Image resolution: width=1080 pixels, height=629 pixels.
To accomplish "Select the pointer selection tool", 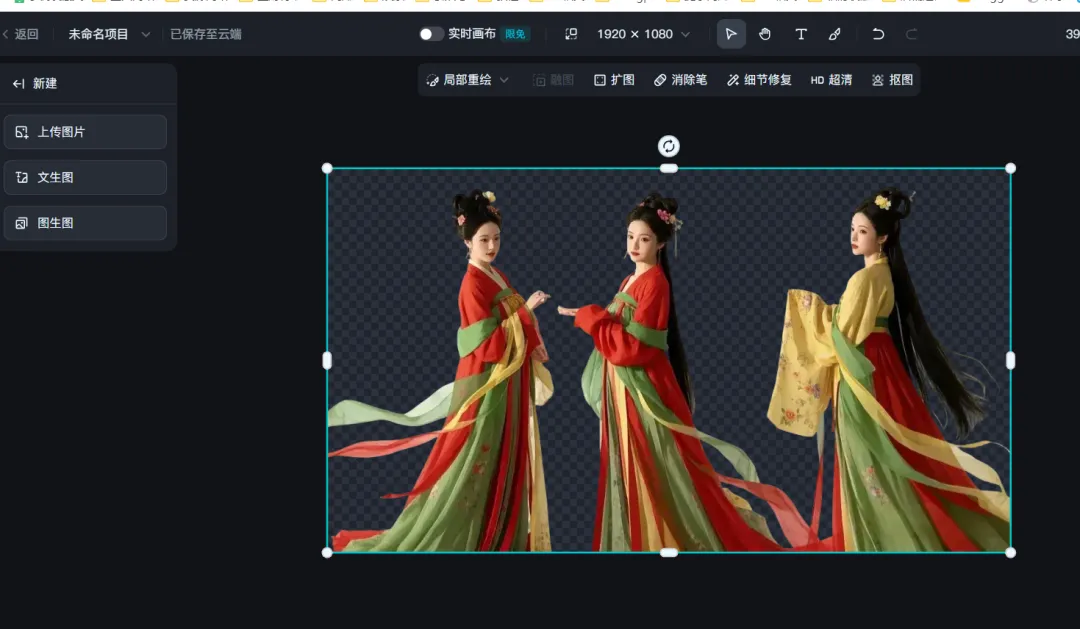I will 731,34.
